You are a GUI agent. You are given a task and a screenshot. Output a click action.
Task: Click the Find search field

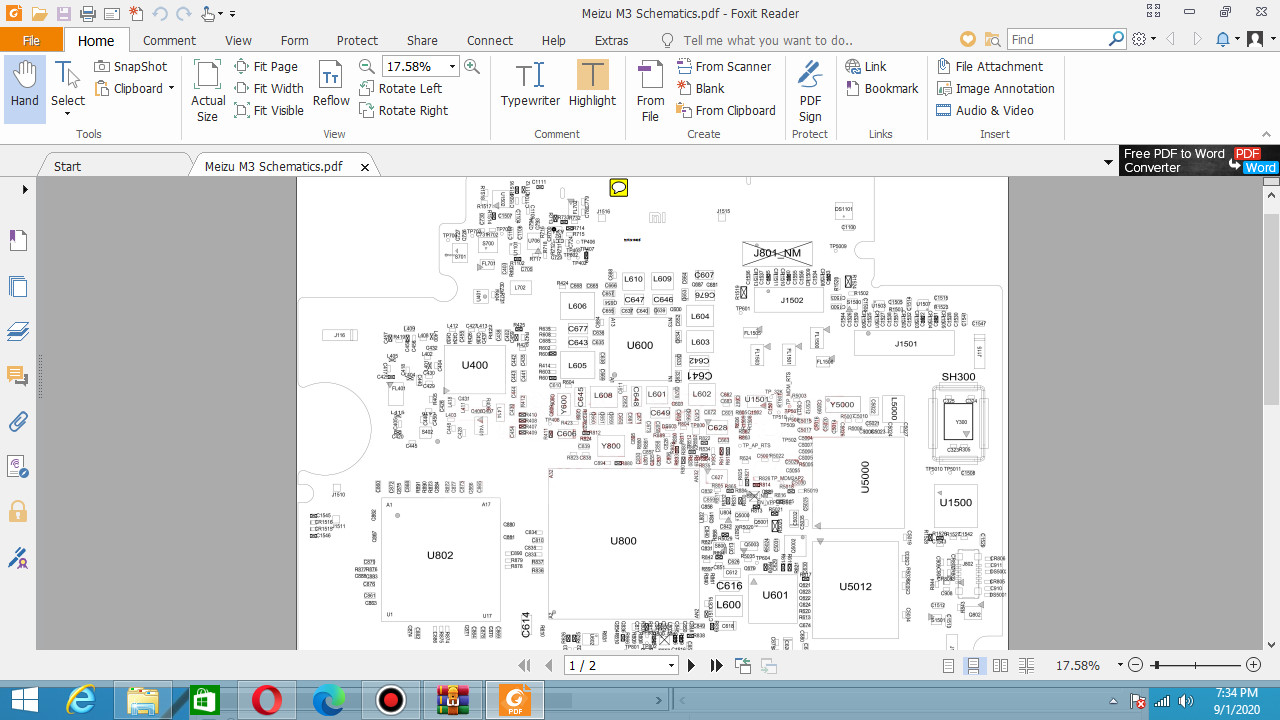pyautogui.click(x=1058, y=39)
